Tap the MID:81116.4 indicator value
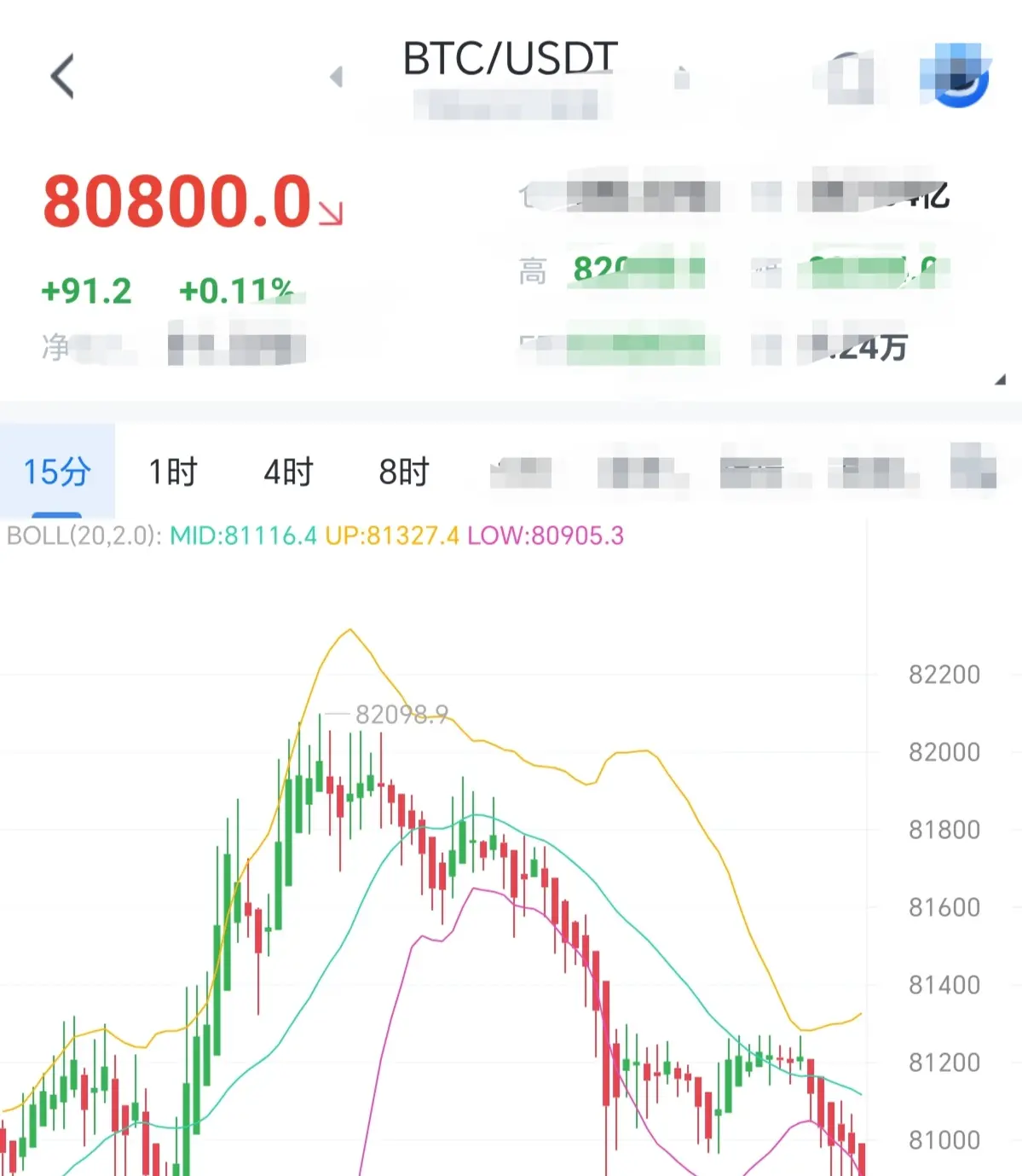 [244, 536]
